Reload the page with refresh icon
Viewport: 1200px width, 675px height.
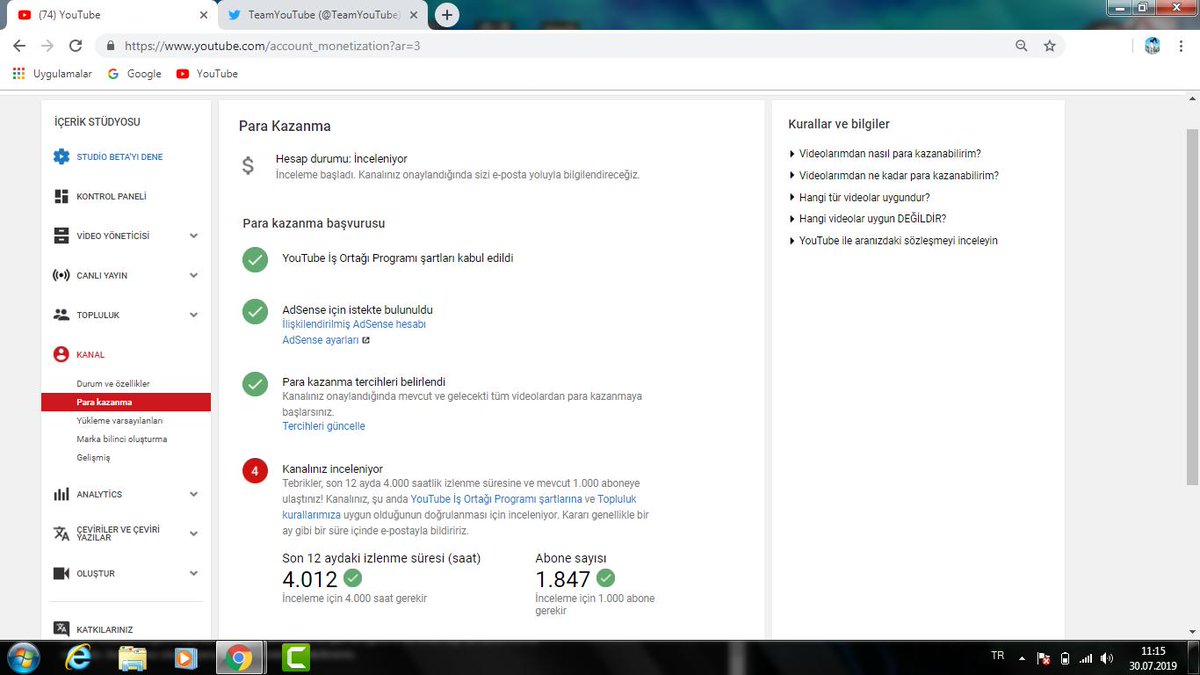75,46
